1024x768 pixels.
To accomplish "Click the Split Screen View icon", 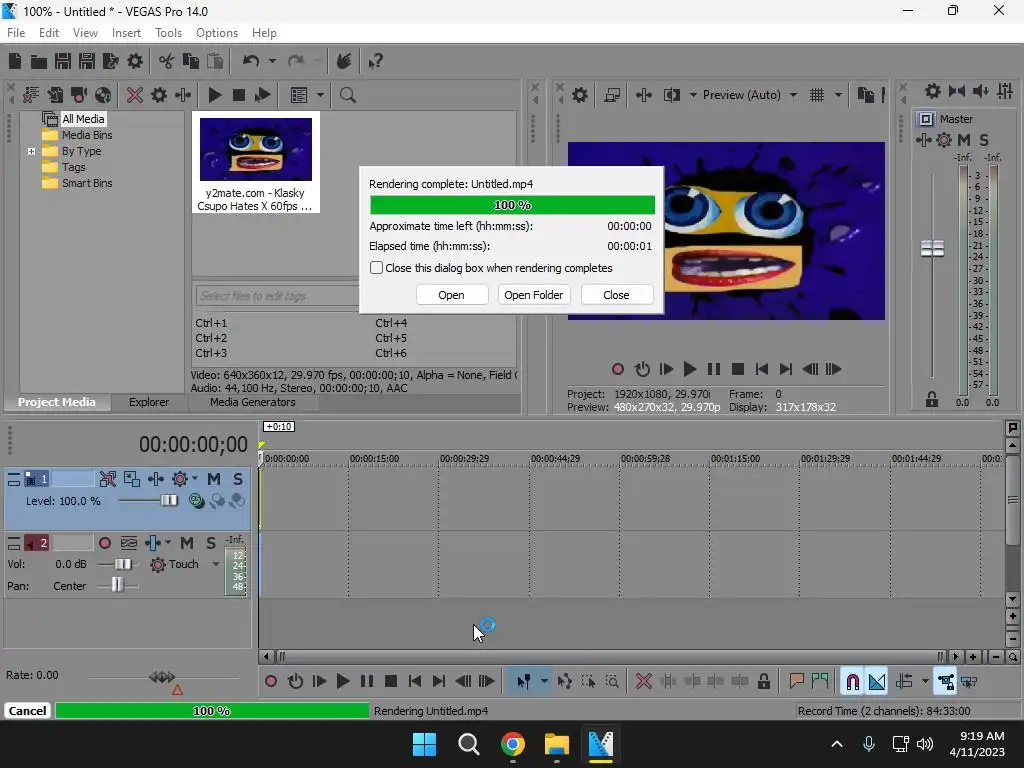I will click(x=671, y=95).
